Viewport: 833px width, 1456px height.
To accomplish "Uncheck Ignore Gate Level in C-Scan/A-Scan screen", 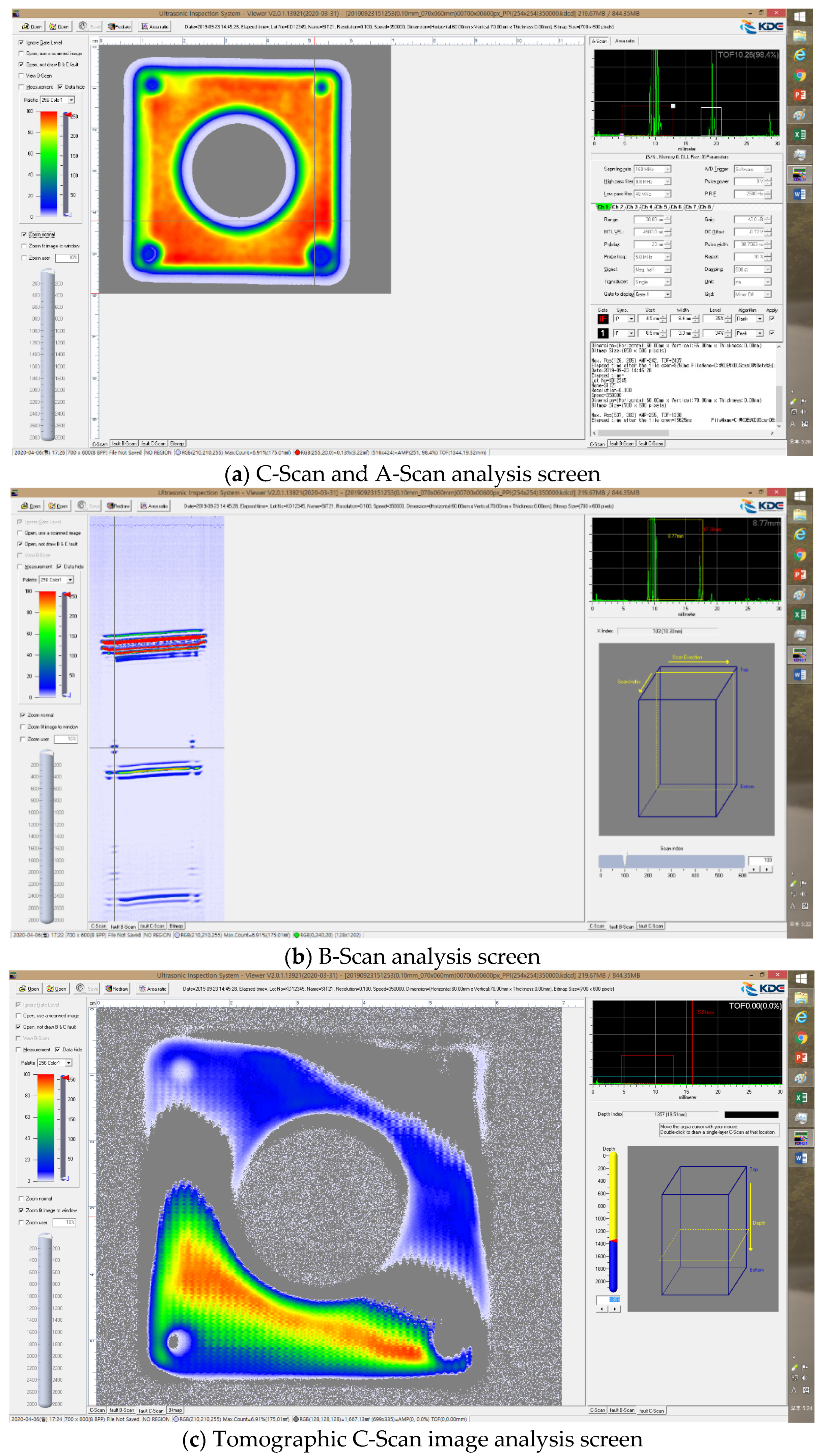I will click(21, 42).
